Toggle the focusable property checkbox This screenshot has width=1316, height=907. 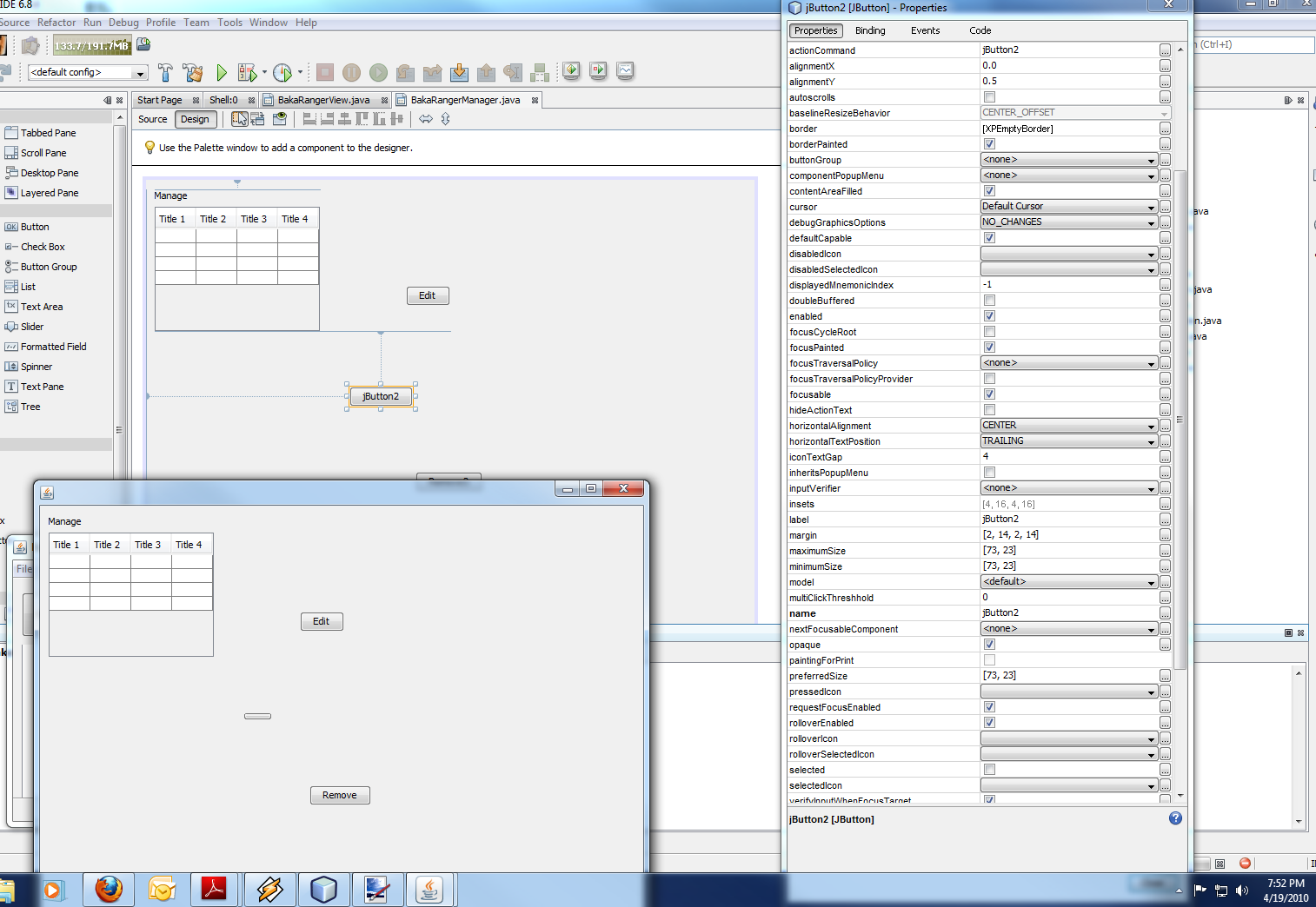point(988,394)
